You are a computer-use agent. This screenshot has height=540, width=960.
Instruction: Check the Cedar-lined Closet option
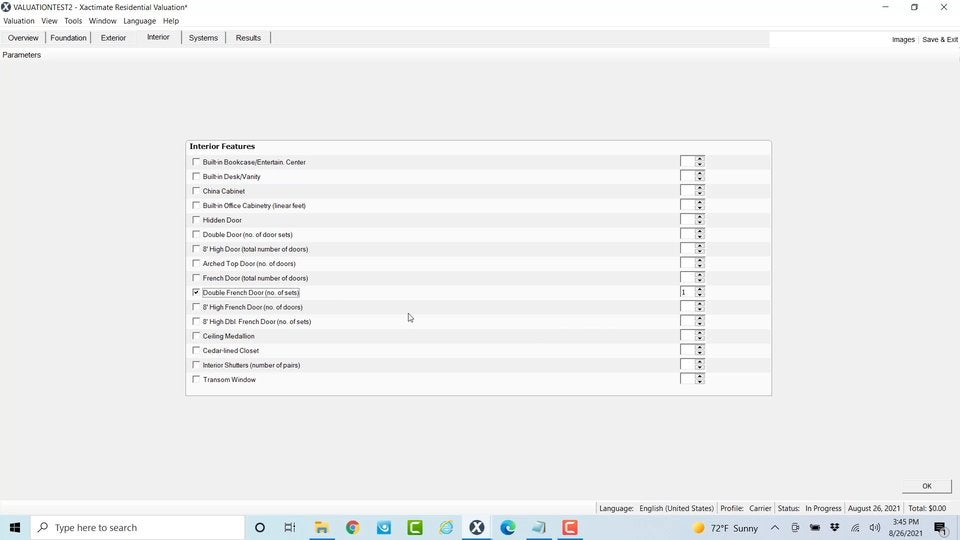pyautogui.click(x=196, y=351)
